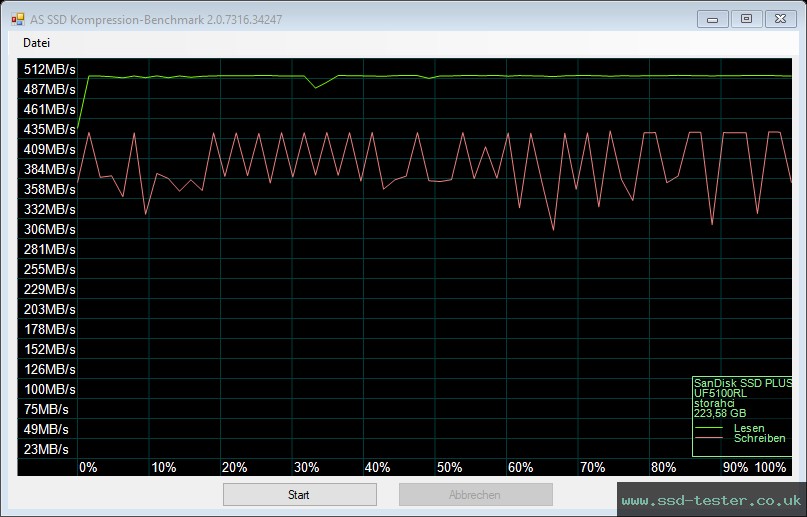
Task: Click the 435MB/s axis label
Action: pyautogui.click(x=50, y=130)
